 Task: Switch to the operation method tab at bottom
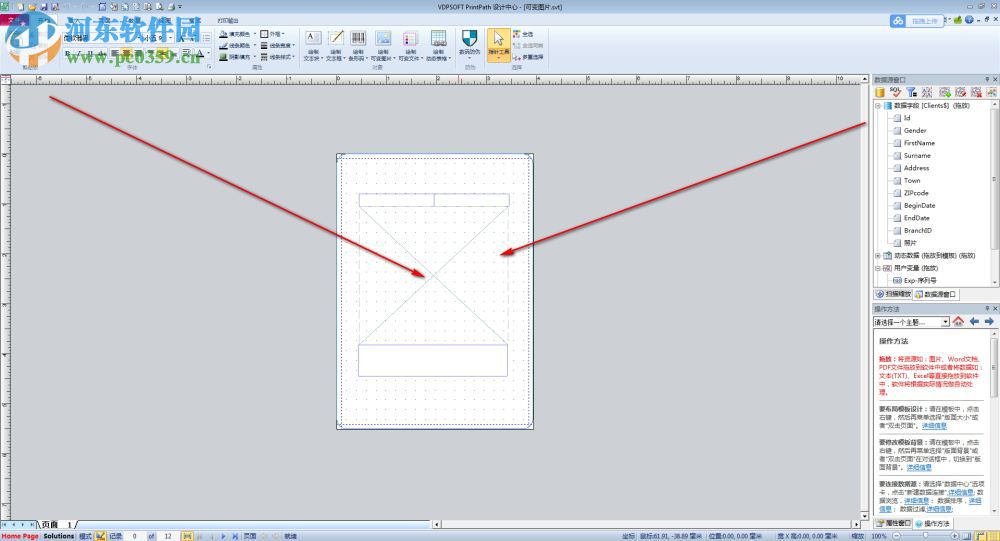[932, 523]
